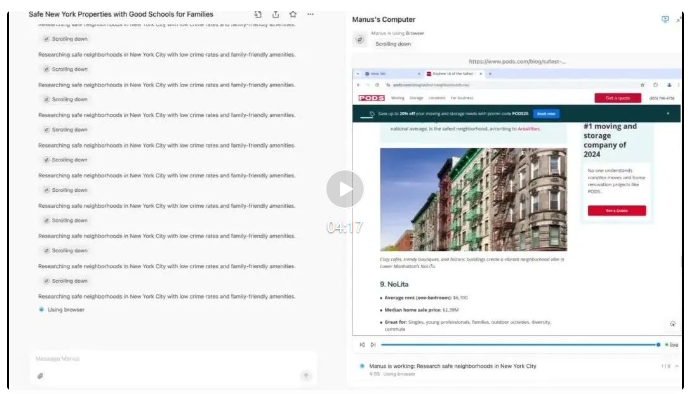This screenshot has height=394, width=691.
Task: Click the paperclip attachment icon
Action: (x=40, y=376)
